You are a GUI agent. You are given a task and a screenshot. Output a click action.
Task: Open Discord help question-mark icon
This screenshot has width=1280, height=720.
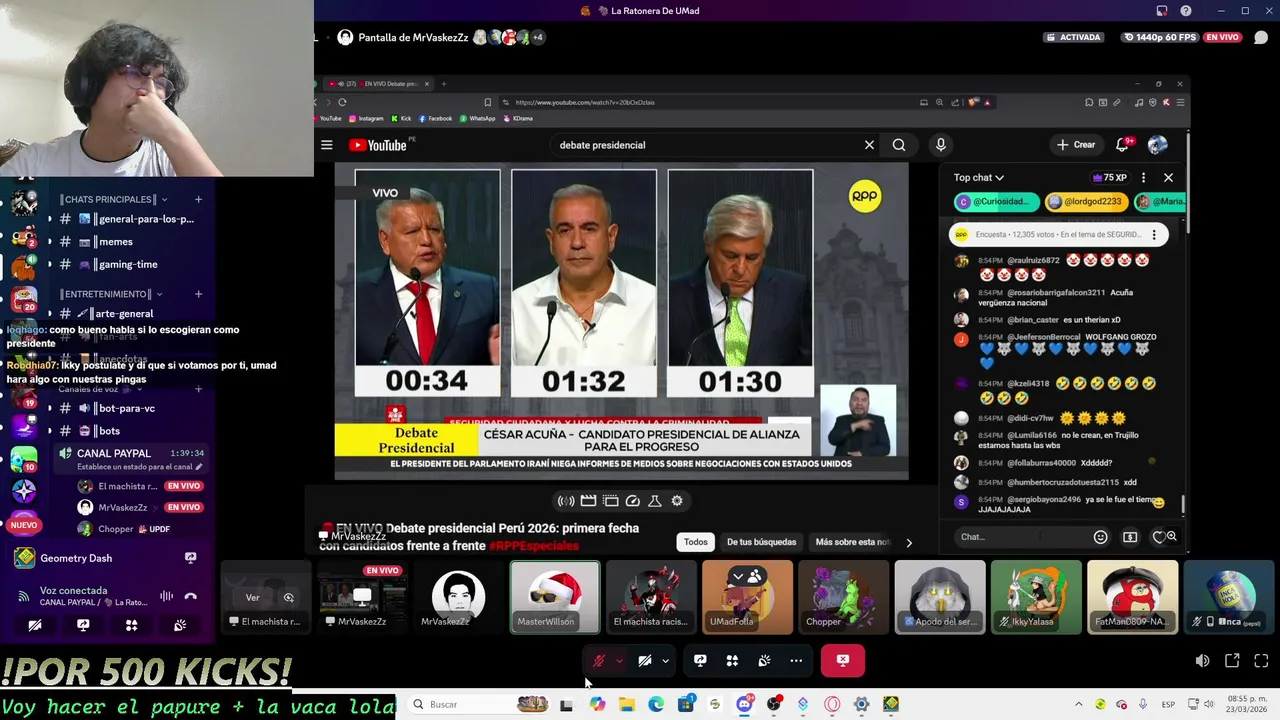pyautogui.click(x=1186, y=11)
